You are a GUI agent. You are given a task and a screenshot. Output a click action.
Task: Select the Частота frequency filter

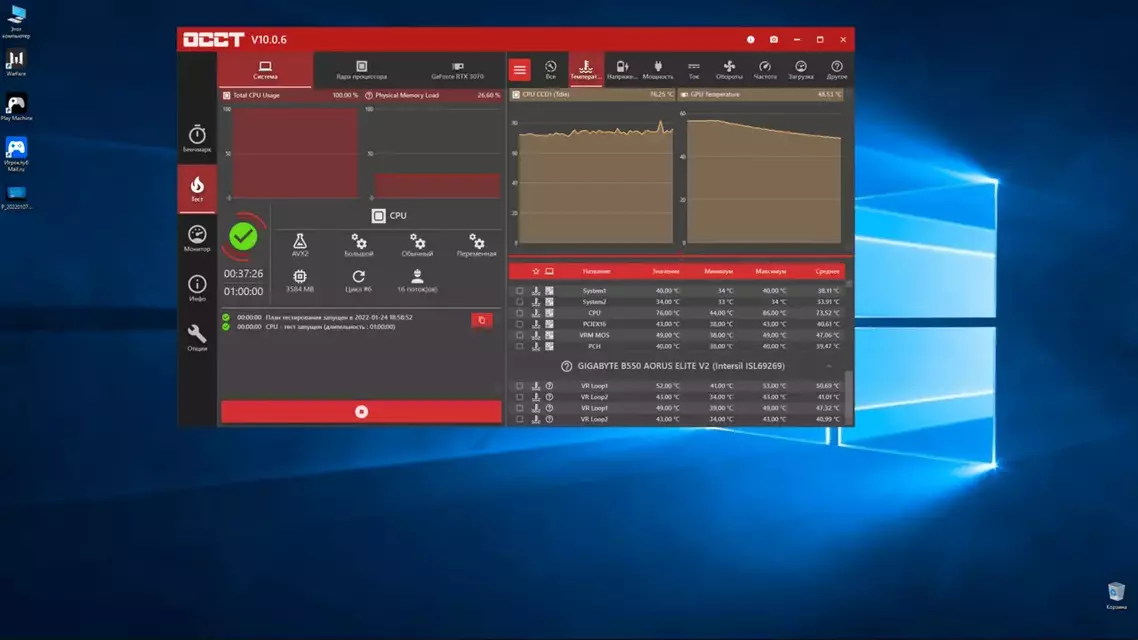(x=765, y=70)
